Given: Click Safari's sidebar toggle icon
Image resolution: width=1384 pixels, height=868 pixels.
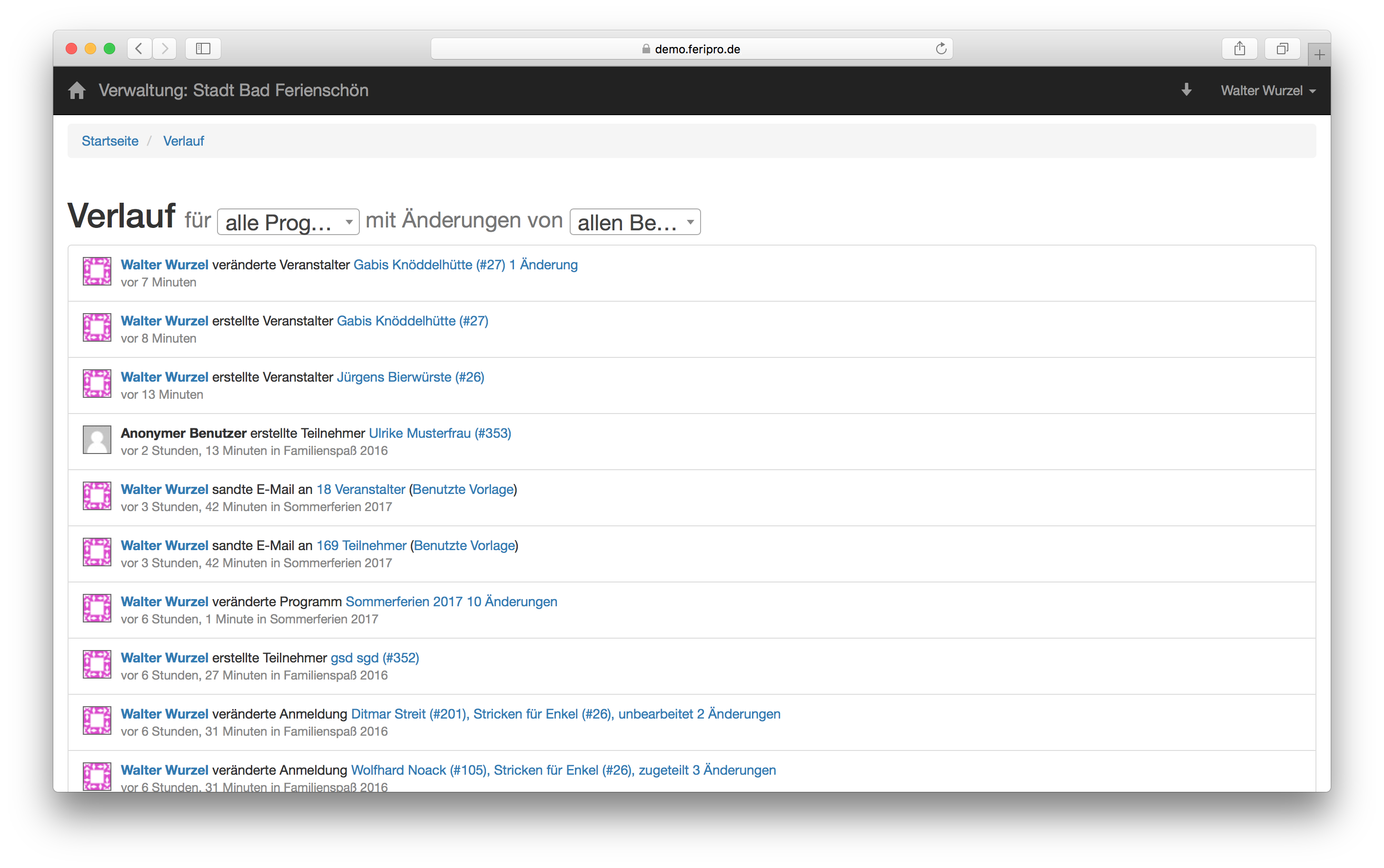Looking at the screenshot, I should [203, 49].
